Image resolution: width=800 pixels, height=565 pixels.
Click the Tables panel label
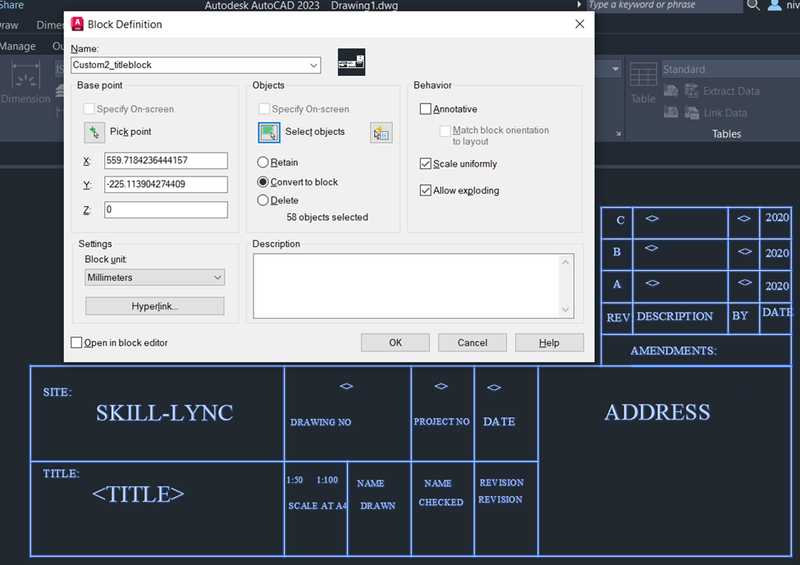(727, 134)
